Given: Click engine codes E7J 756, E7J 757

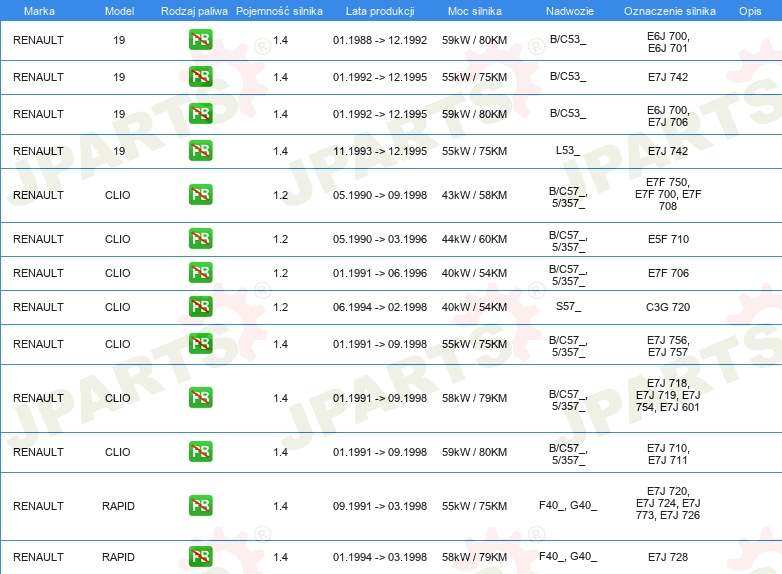Looking at the screenshot, I should (668, 346).
